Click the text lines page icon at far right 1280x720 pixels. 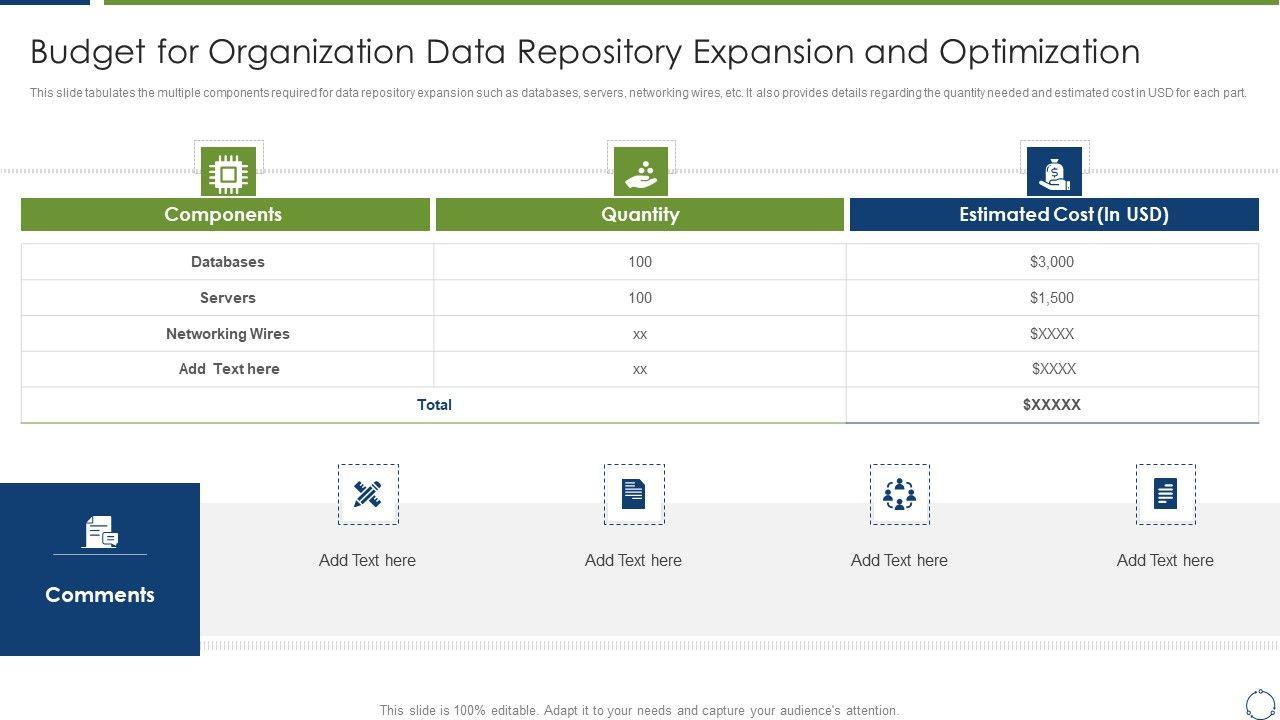[1165, 494]
